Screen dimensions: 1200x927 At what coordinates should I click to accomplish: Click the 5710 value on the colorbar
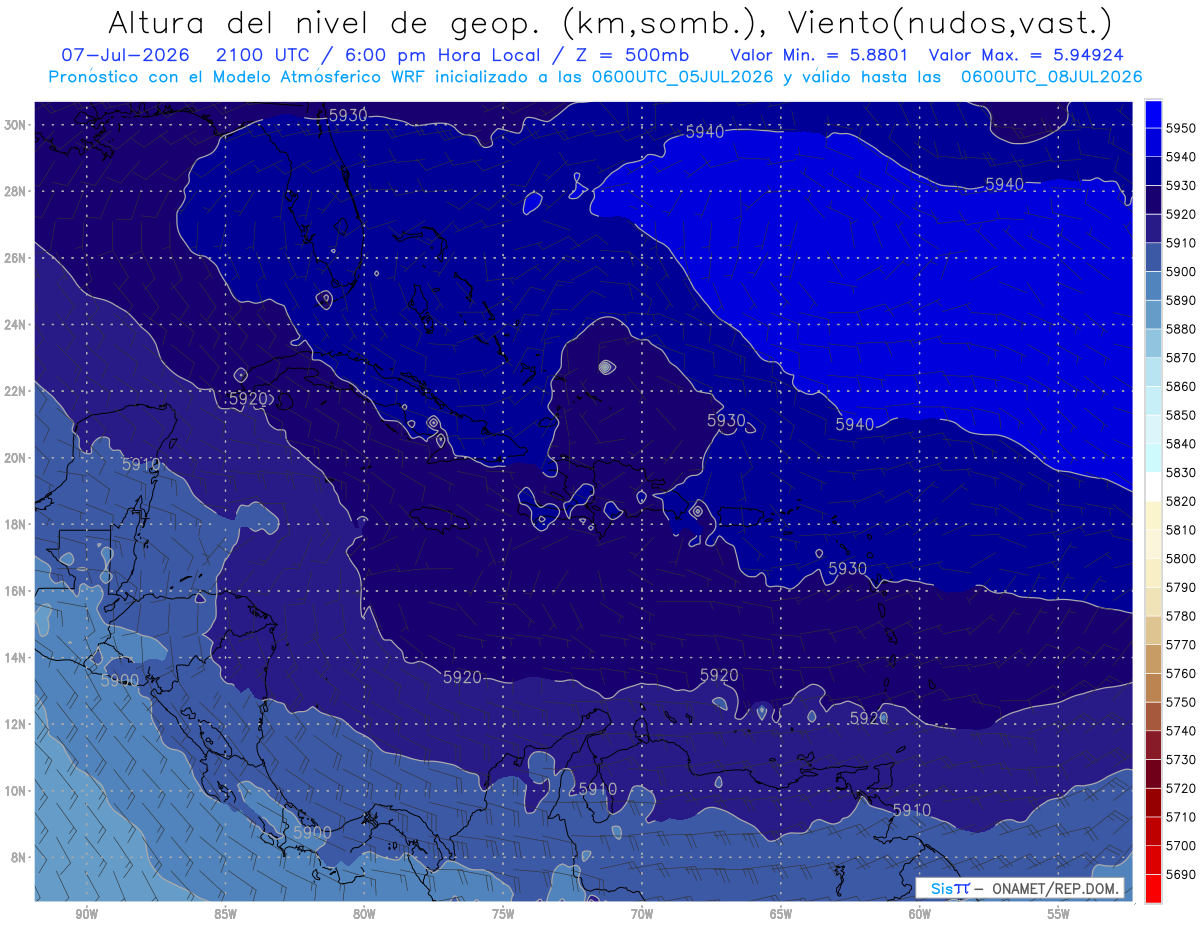(x=1181, y=816)
